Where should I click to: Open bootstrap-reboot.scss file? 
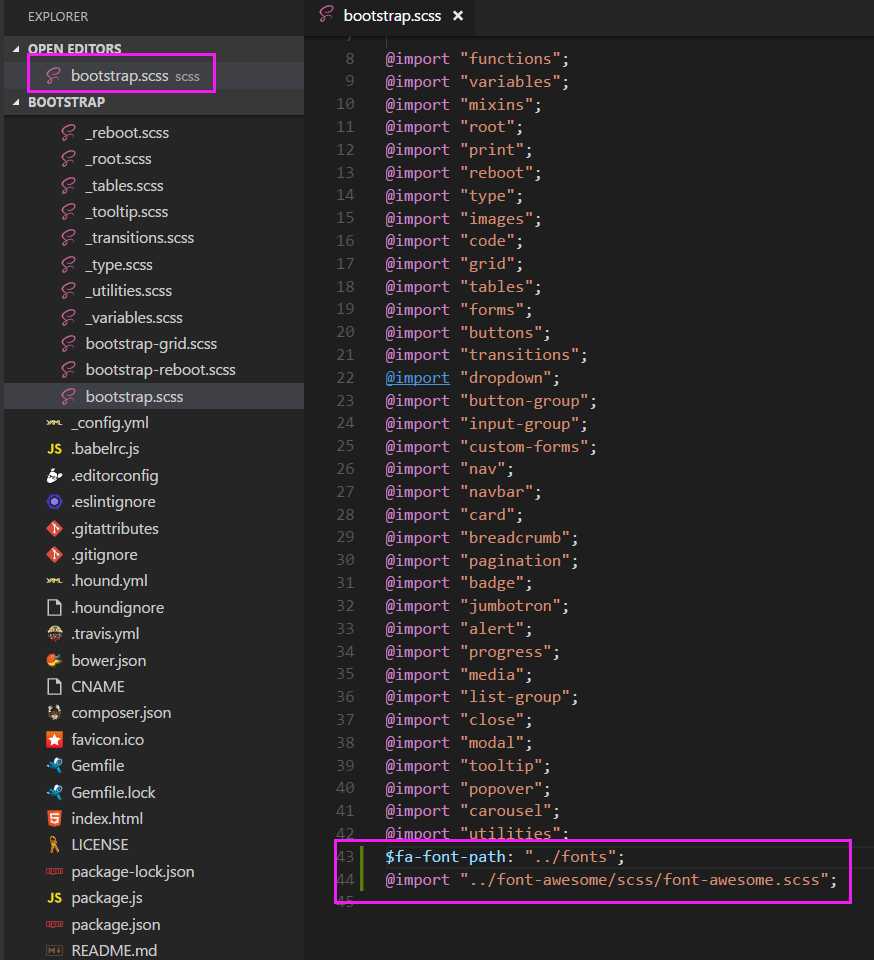coord(160,370)
